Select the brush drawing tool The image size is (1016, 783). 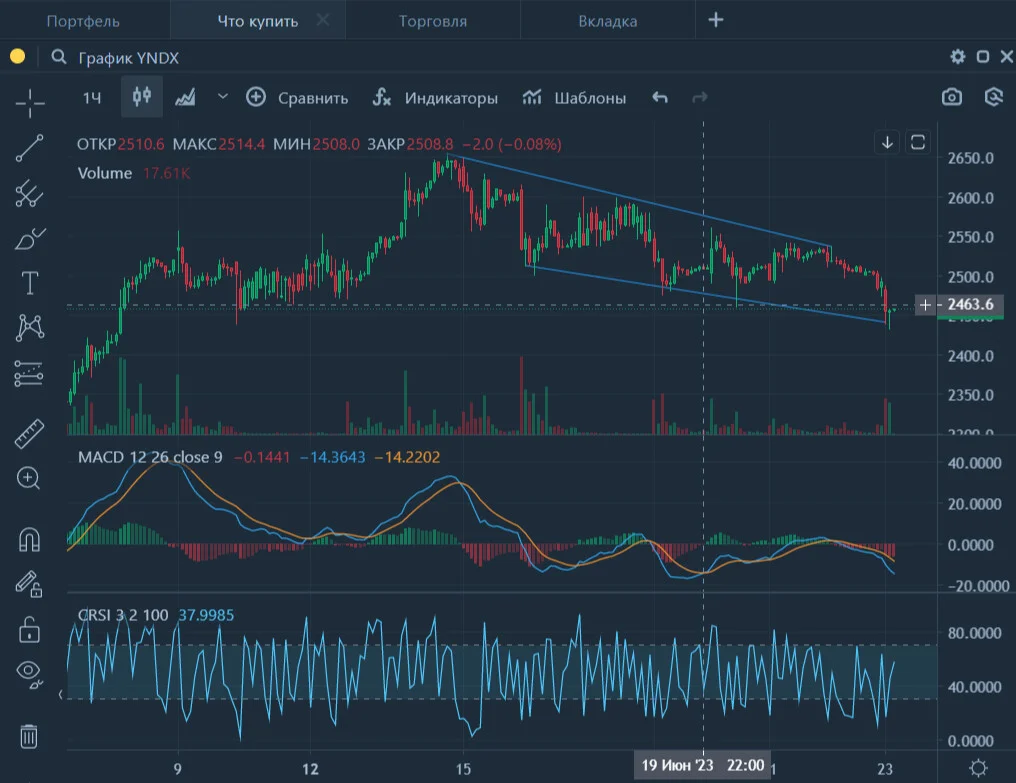click(x=30, y=239)
